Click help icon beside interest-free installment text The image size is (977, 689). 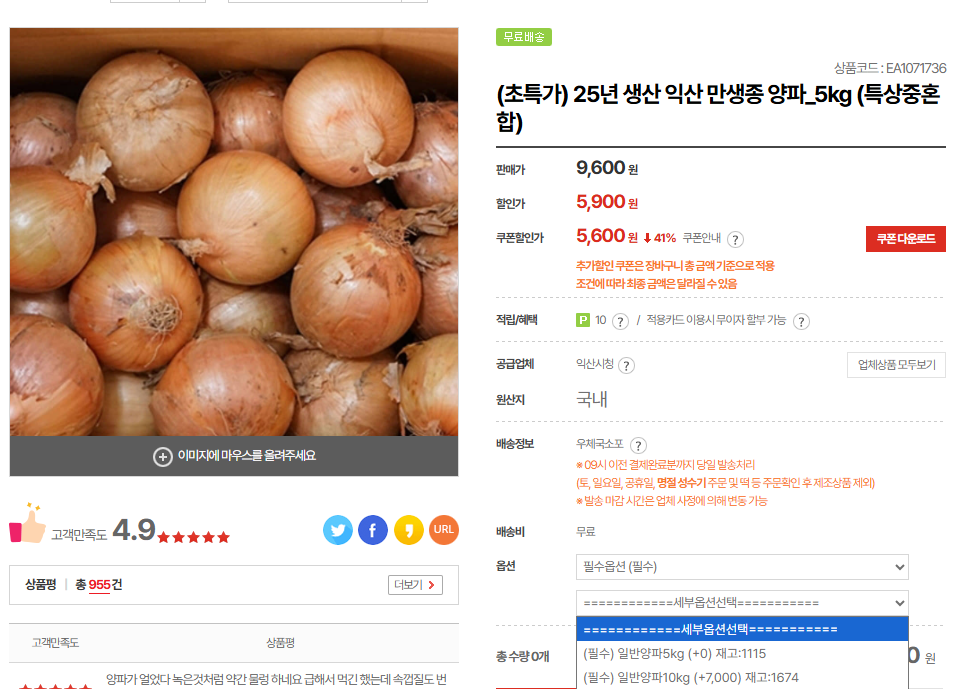[801, 321]
